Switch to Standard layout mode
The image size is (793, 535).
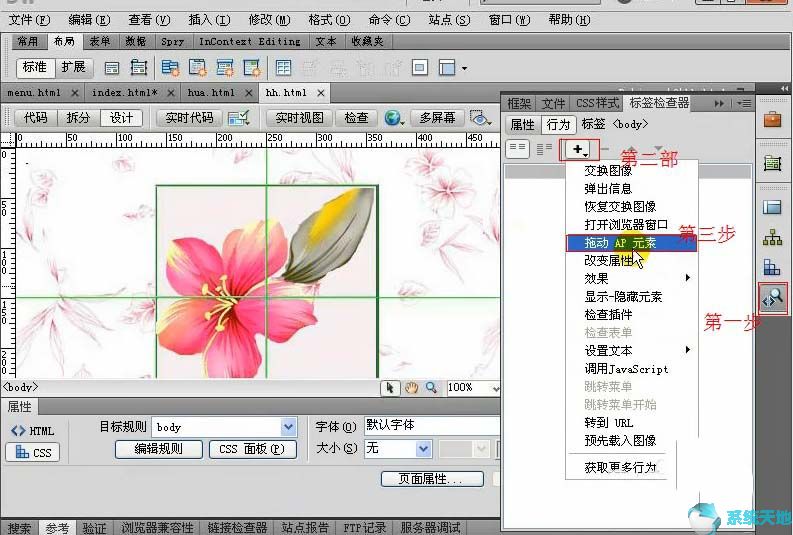pyautogui.click(x=35, y=67)
